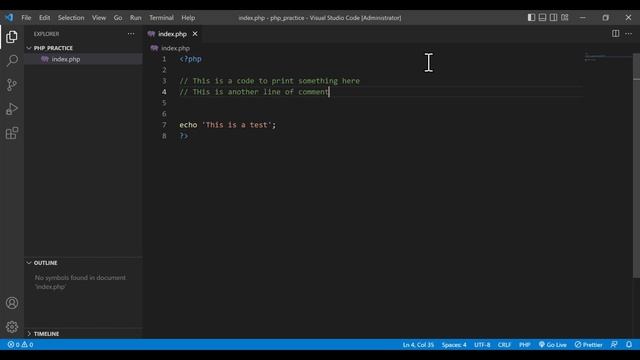The width and height of the screenshot is (640, 360).
Task: Open the Source Control view
Action: pos(12,85)
